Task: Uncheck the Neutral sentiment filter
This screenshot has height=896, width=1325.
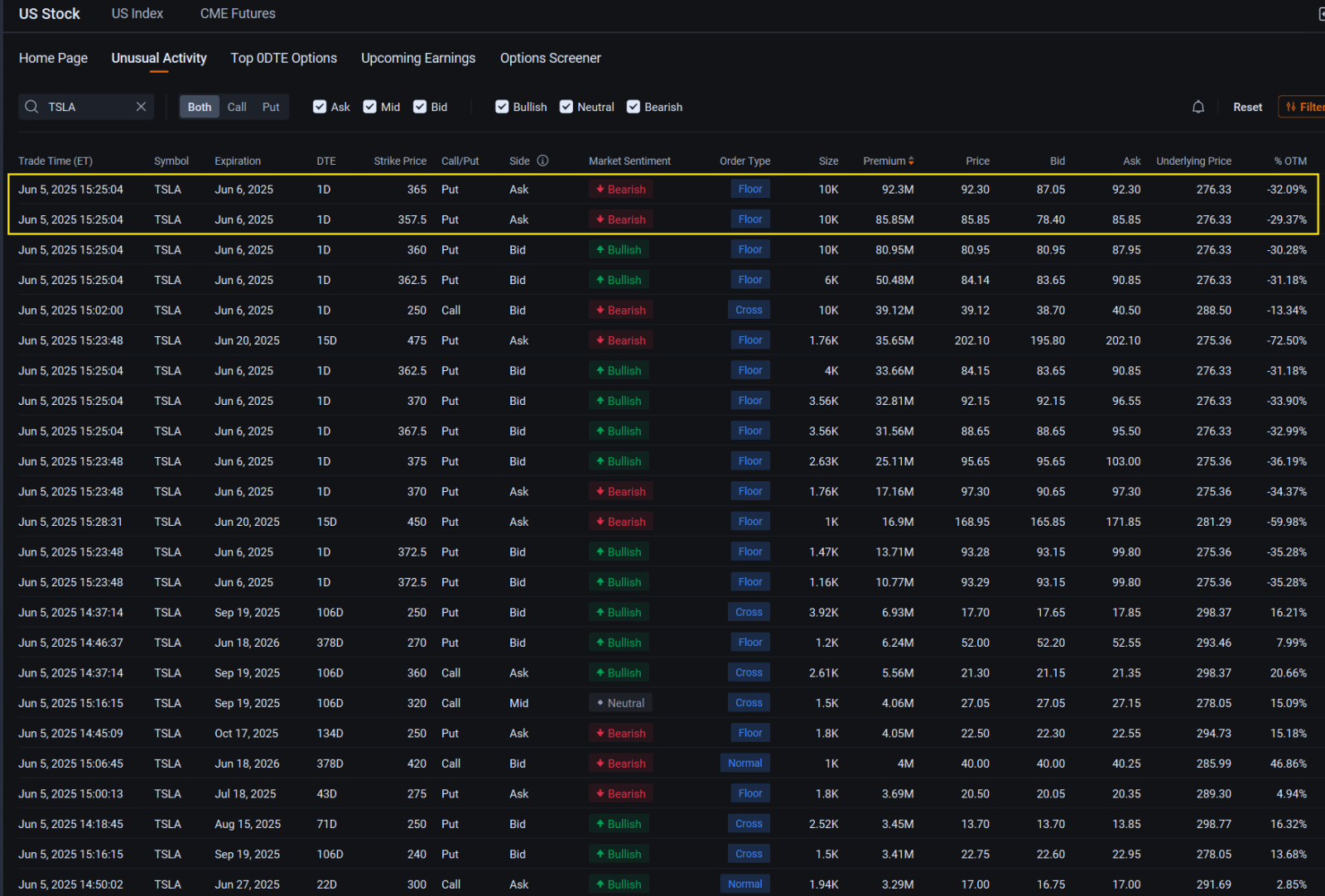Action: [x=566, y=107]
